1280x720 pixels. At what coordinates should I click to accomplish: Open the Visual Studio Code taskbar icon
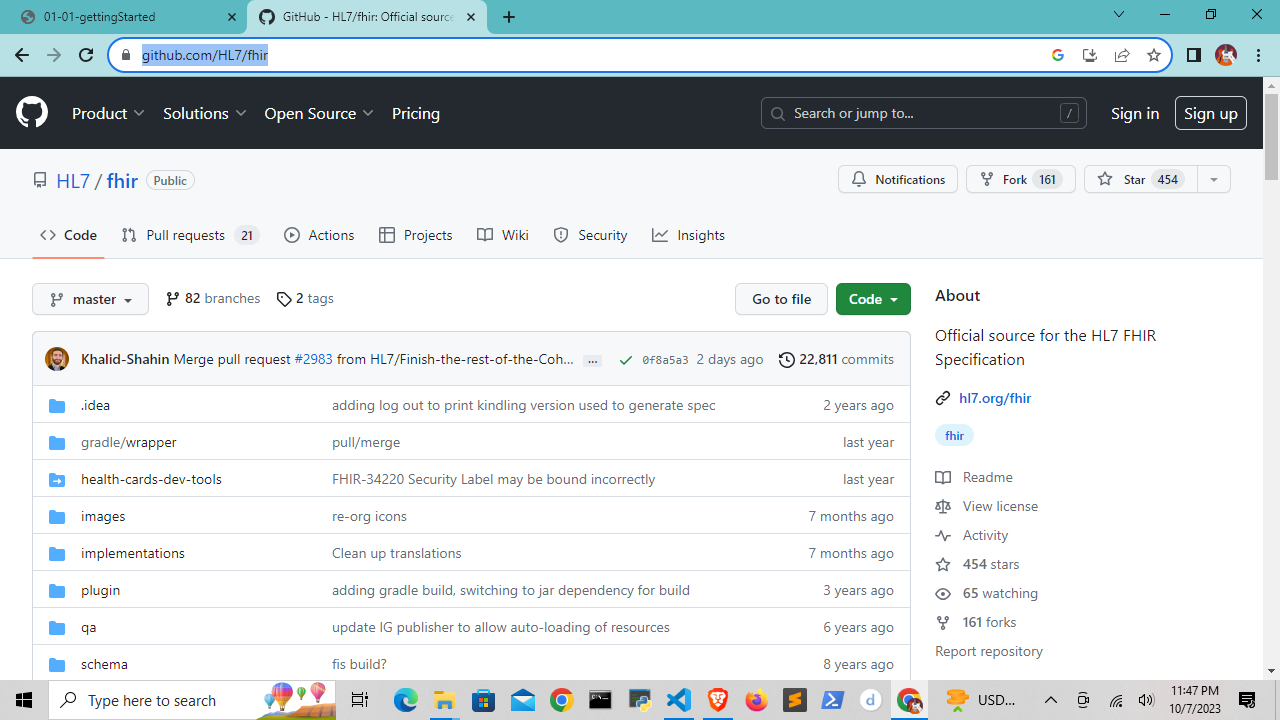click(678, 700)
